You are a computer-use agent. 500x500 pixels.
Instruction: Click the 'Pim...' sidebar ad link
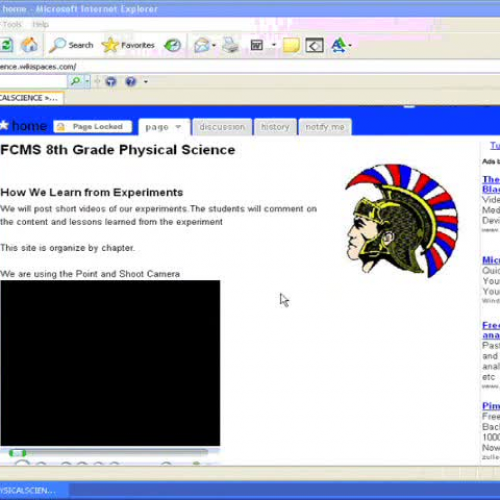point(491,406)
